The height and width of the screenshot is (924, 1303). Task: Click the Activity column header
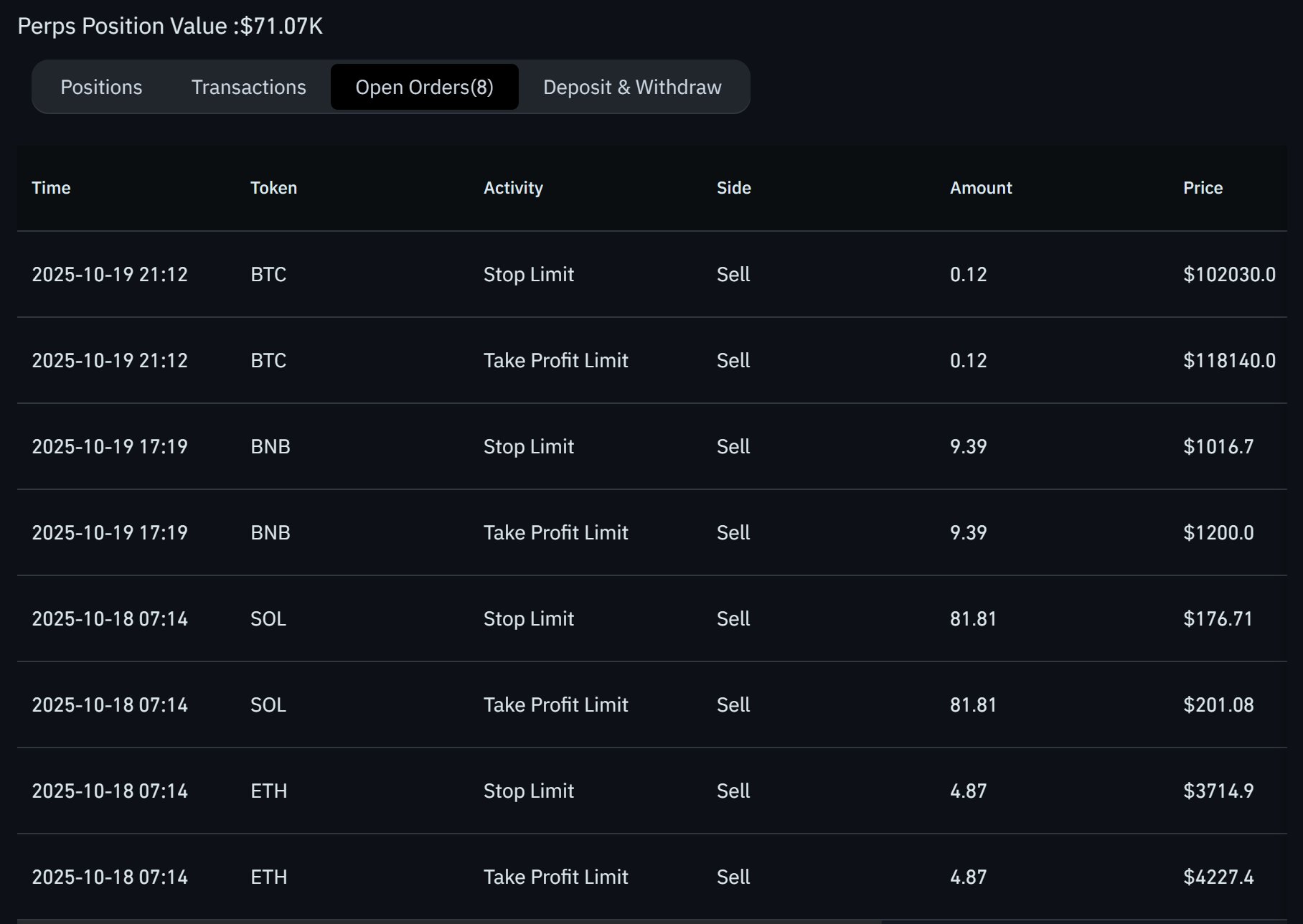coord(513,188)
